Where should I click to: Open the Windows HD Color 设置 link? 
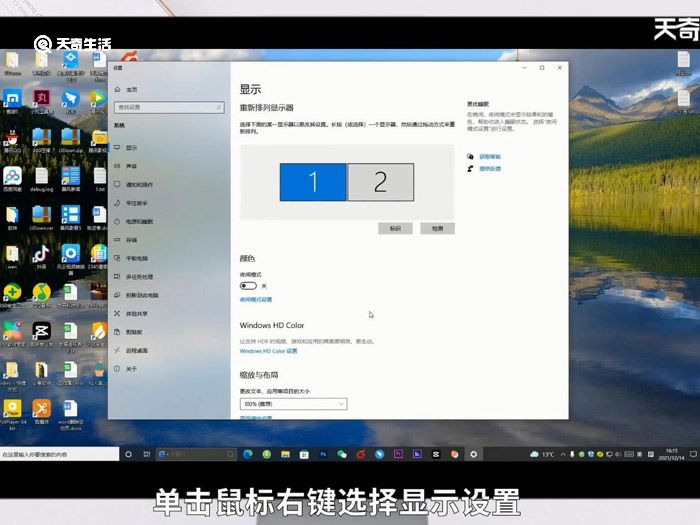pyautogui.click(x=268, y=351)
